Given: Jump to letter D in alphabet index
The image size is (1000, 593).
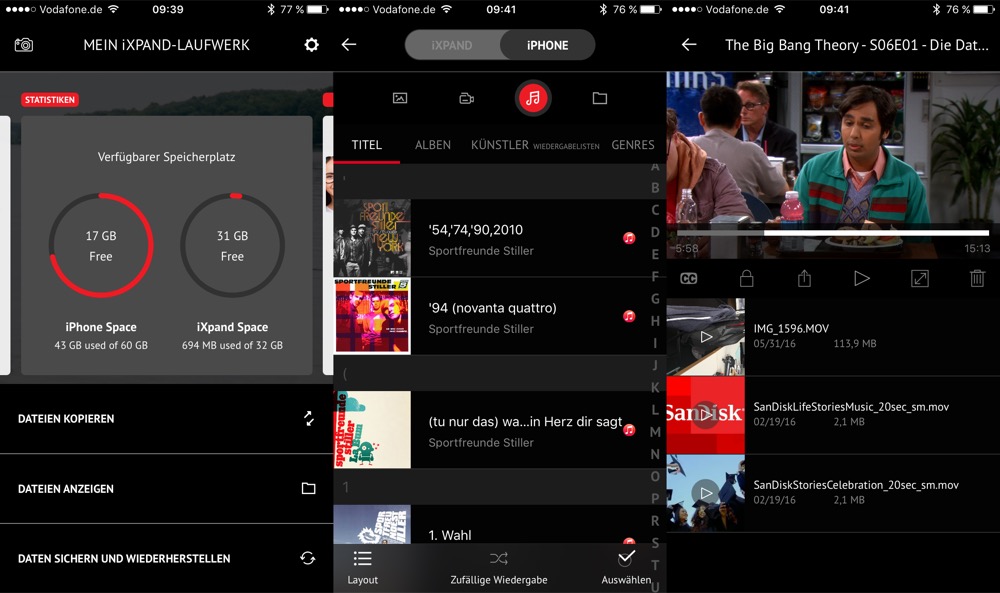Looking at the screenshot, I should (655, 232).
